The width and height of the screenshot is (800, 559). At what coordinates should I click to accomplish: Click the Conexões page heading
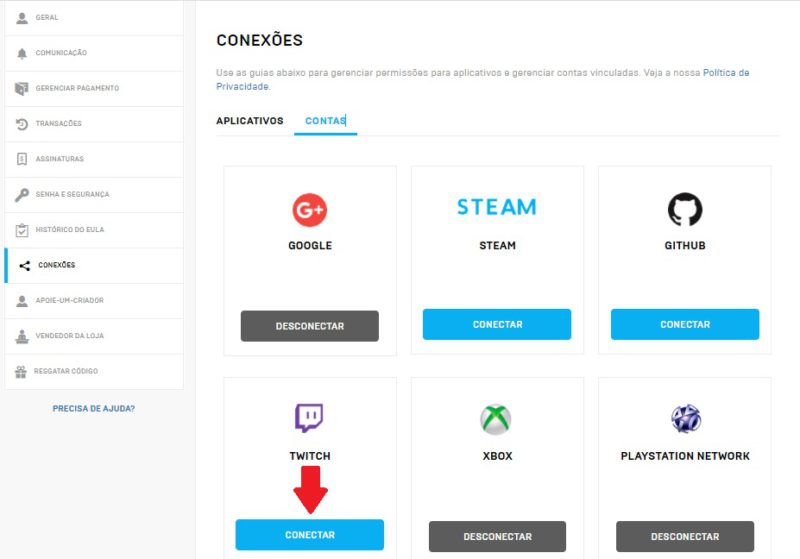(259, 40)
